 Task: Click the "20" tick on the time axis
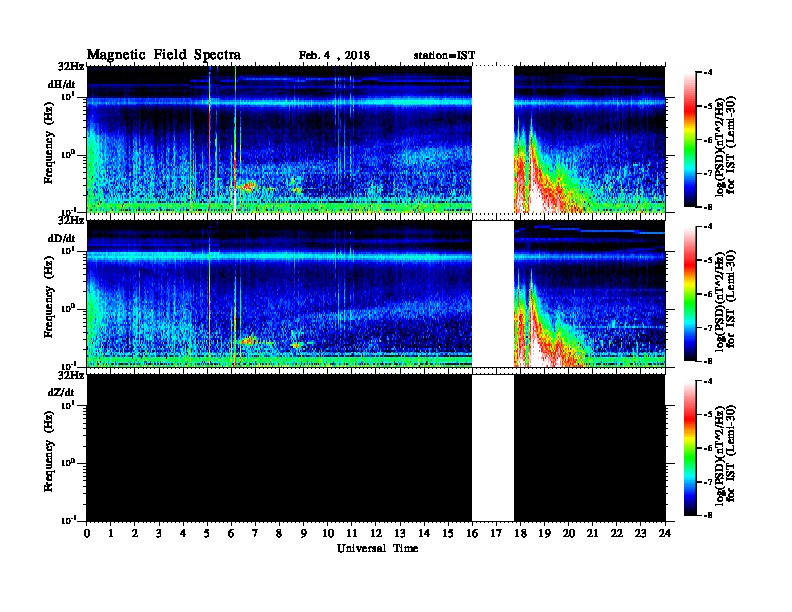coord(568,533)
